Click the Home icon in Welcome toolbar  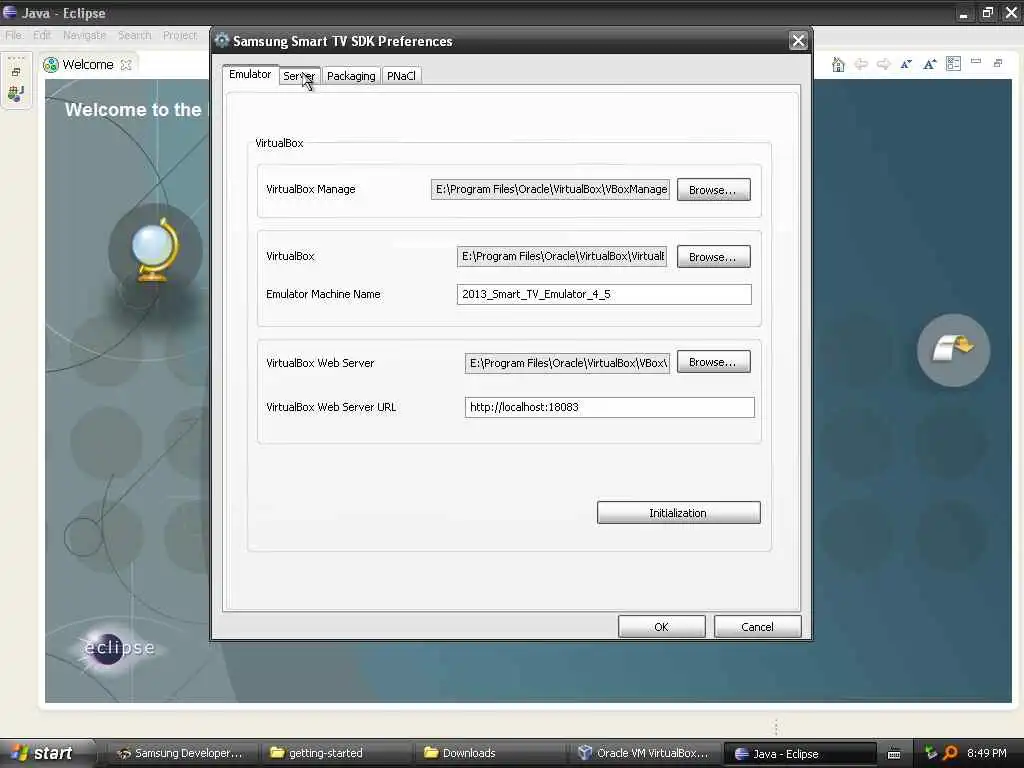[x=839, y=64]
